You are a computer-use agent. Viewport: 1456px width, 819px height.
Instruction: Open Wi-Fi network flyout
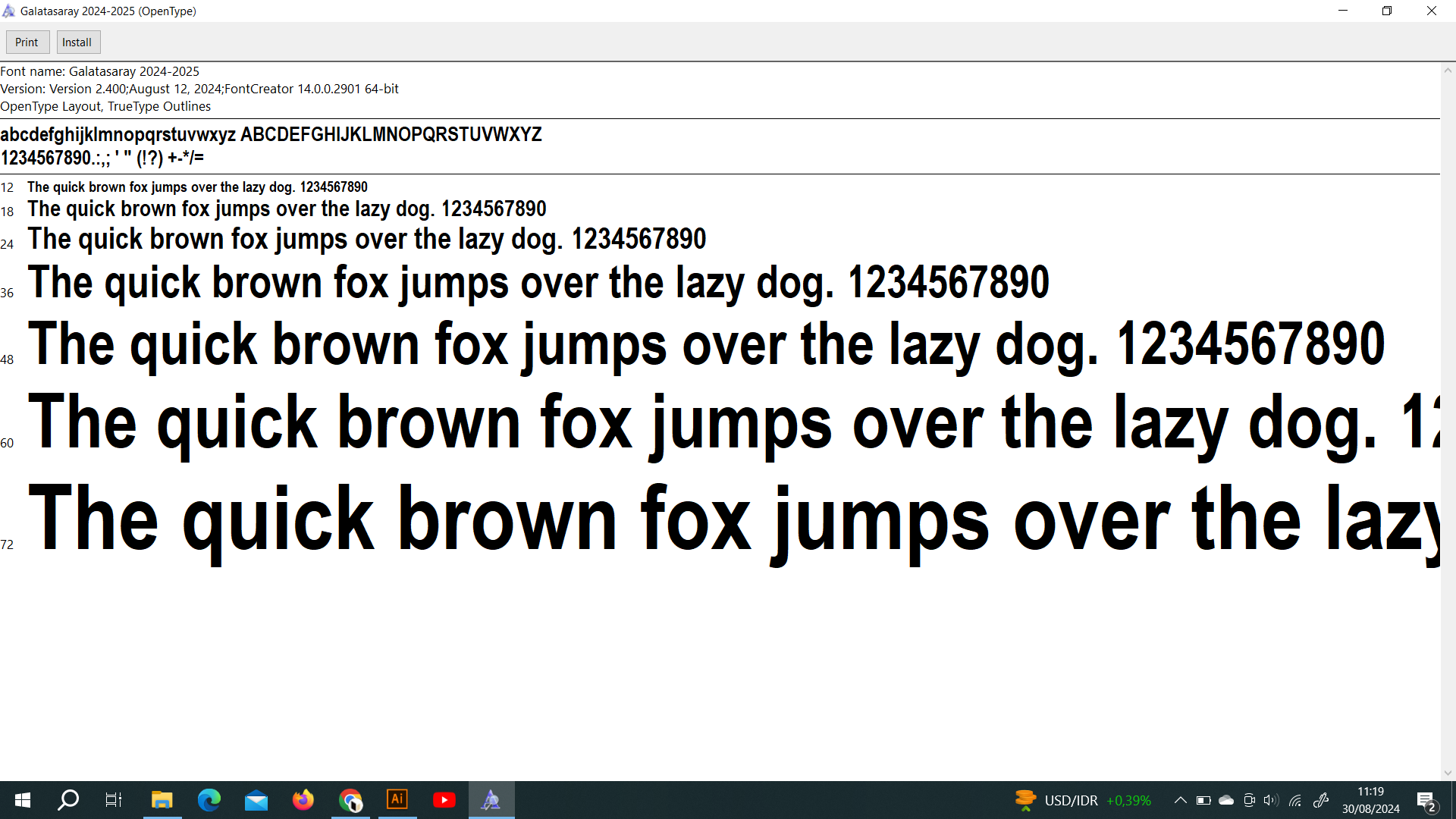click(1295, 800)
